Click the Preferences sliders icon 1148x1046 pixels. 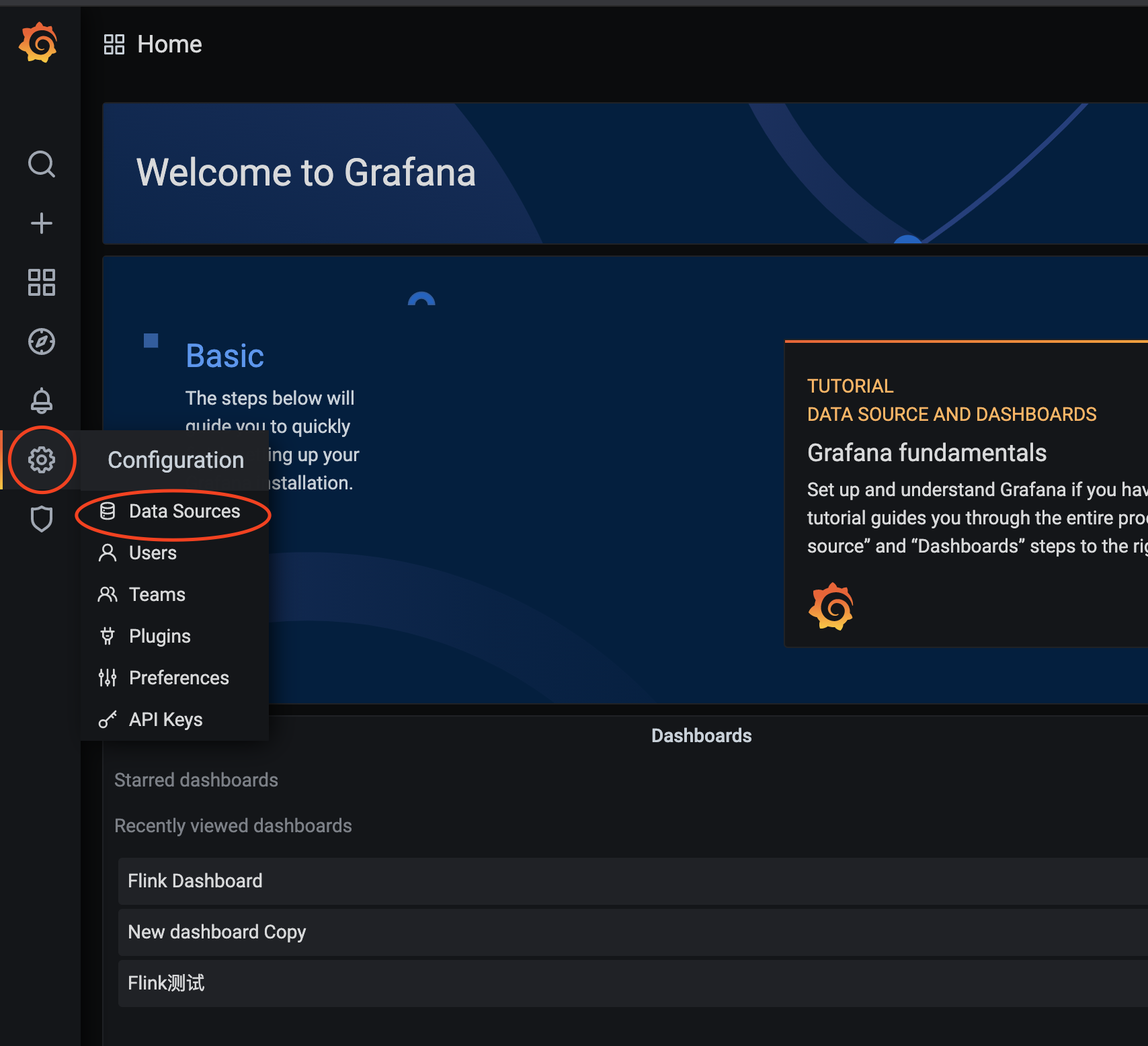[108, 678]
